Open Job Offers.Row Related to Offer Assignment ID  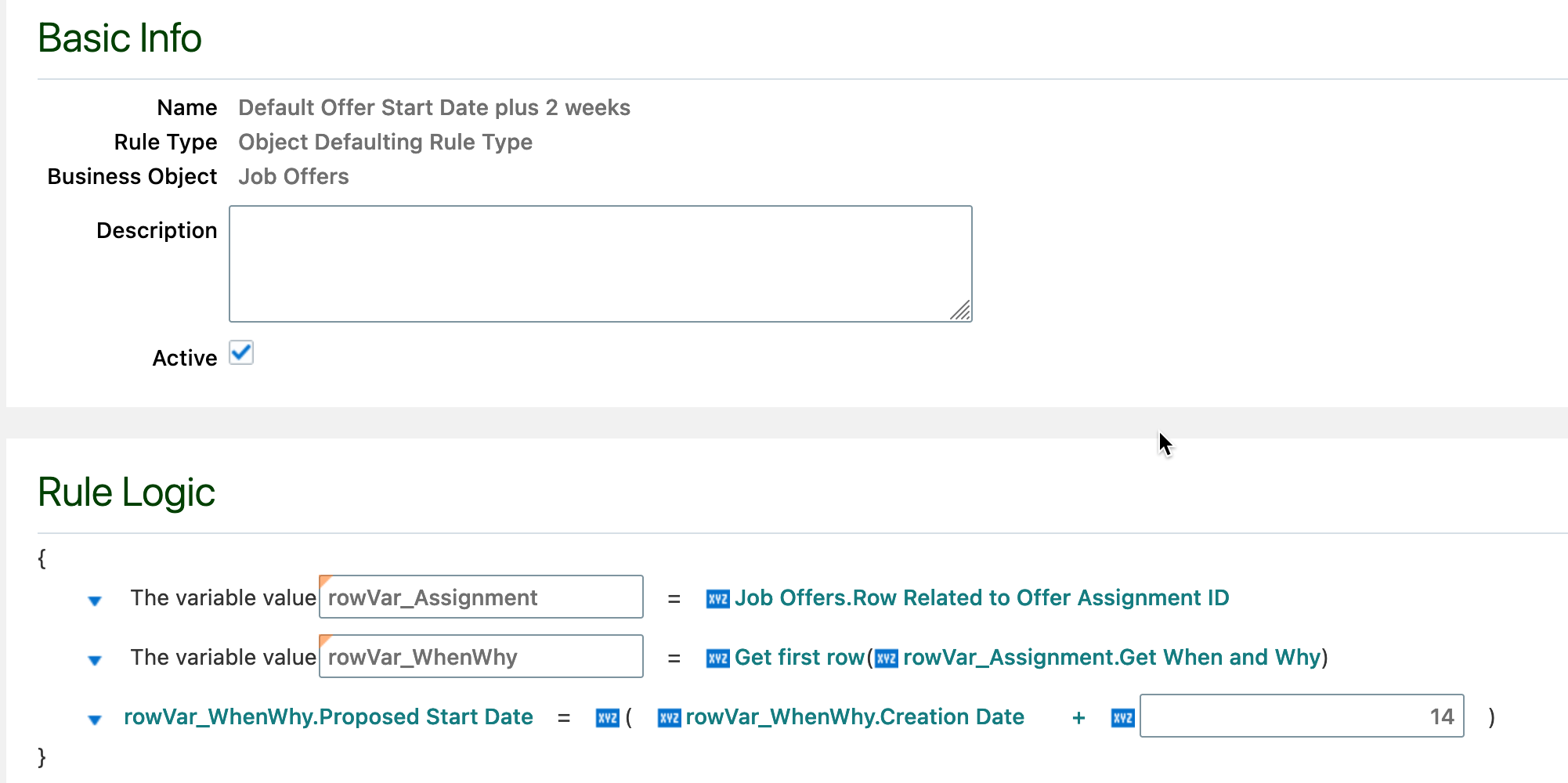coord(982,597)
